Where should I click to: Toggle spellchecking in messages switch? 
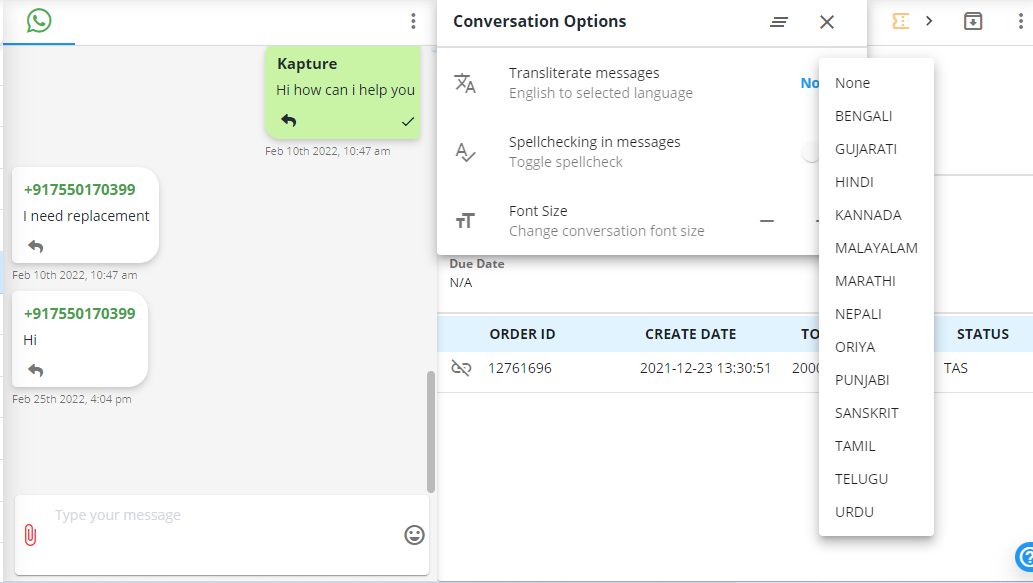pos(811,152)
